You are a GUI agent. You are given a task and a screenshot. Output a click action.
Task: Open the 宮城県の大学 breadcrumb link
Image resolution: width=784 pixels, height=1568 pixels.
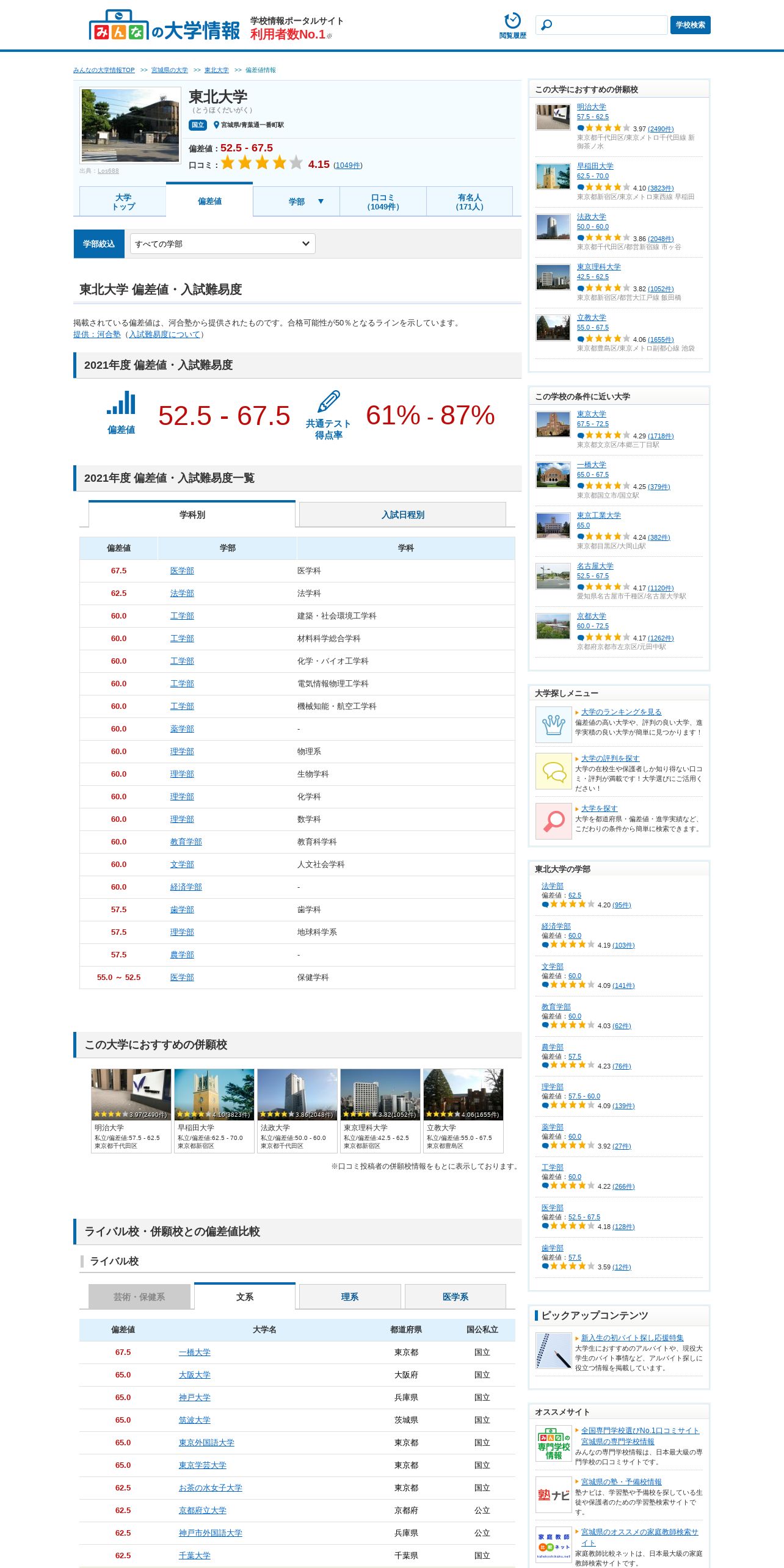170,70
